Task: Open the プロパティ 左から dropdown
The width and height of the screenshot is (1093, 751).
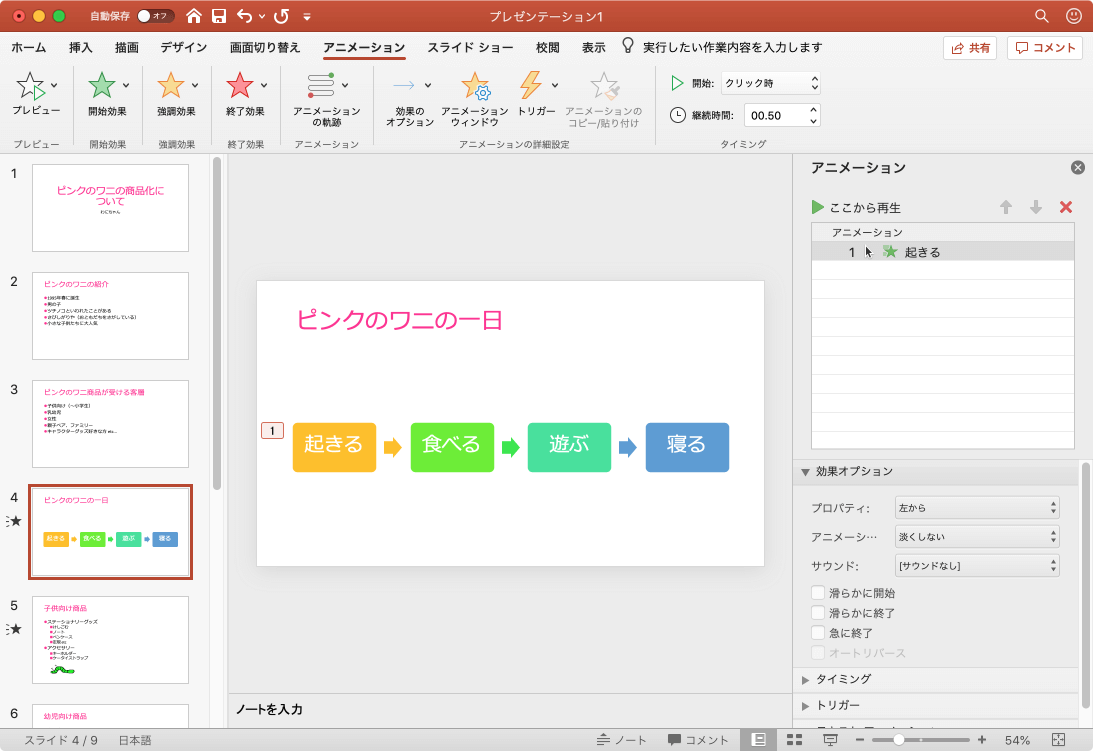Action: coord(977,508)
